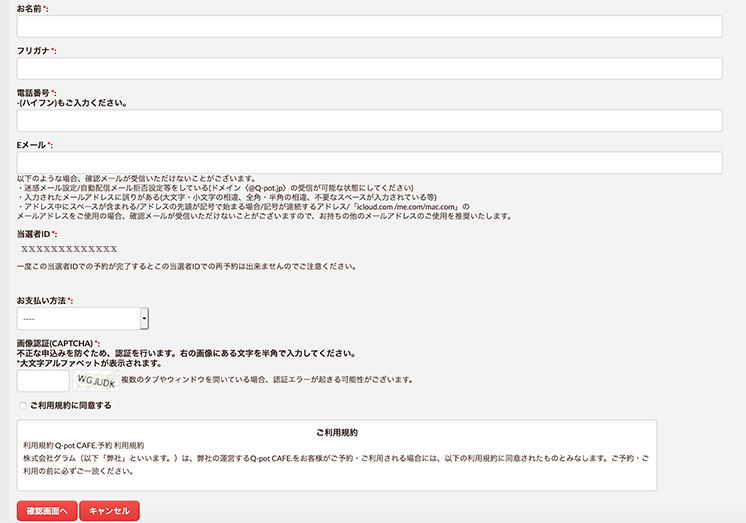
Task: Click the arrow button on payment select
Action: tap(144, 318)
